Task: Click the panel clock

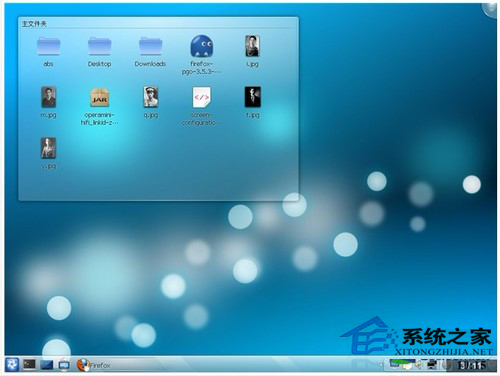Action: (471, 365)
